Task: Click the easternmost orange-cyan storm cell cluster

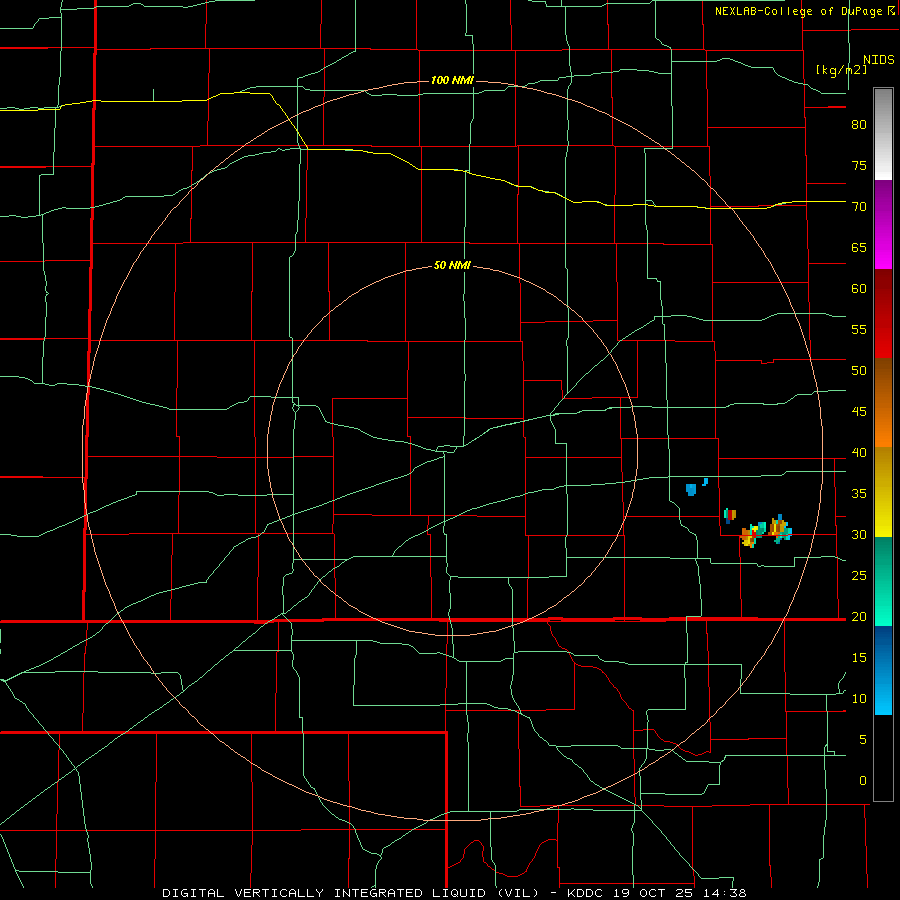Action: coord(780,529)
